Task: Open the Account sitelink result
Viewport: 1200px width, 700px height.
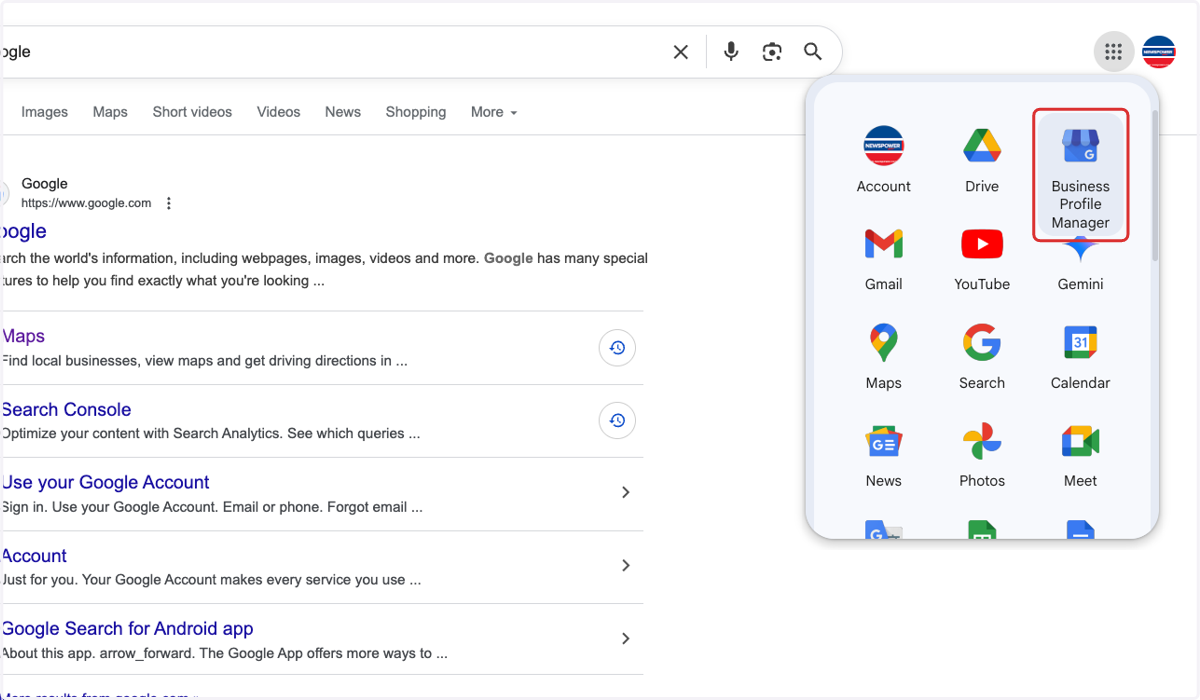Action: (34, 556)
